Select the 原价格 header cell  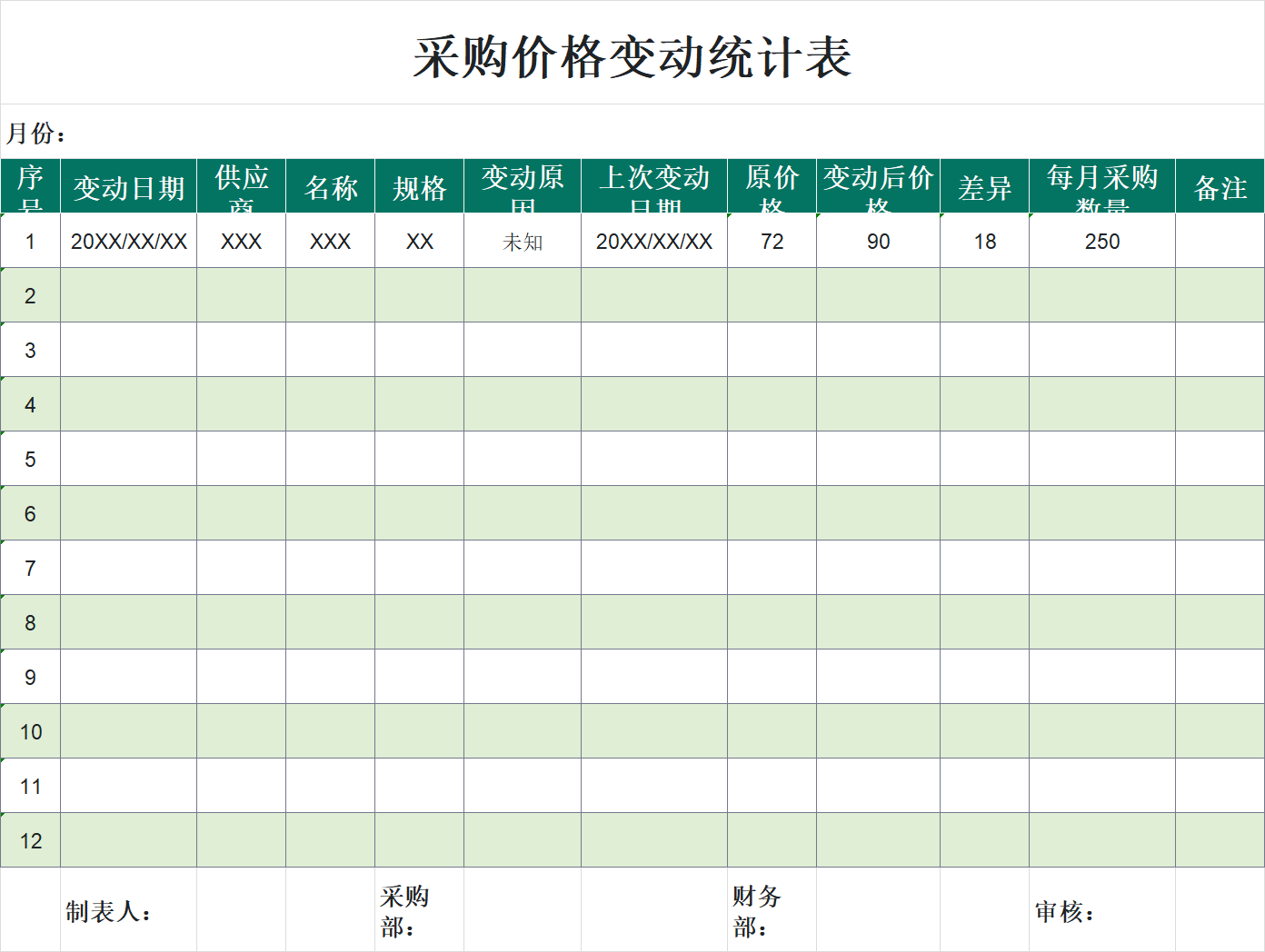click(x=772, y=187)
